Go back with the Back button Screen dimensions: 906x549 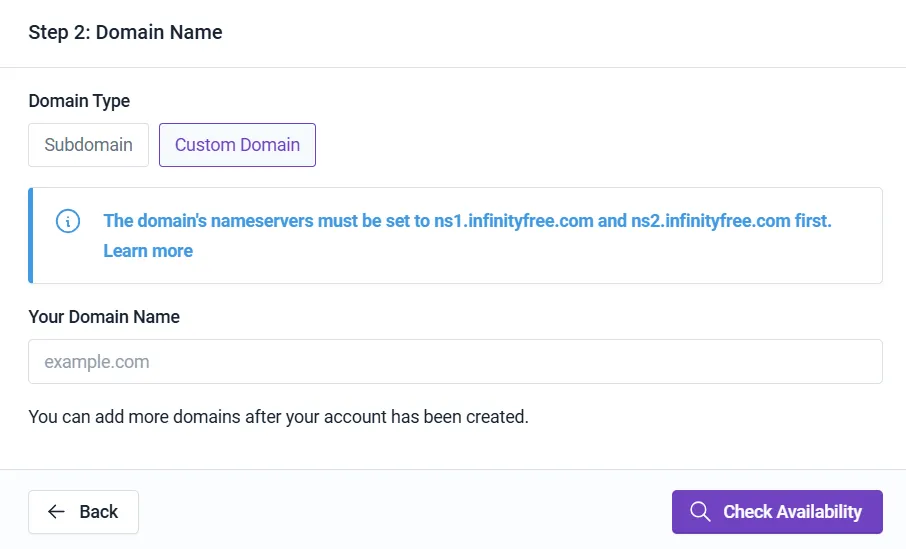point(83,512)
